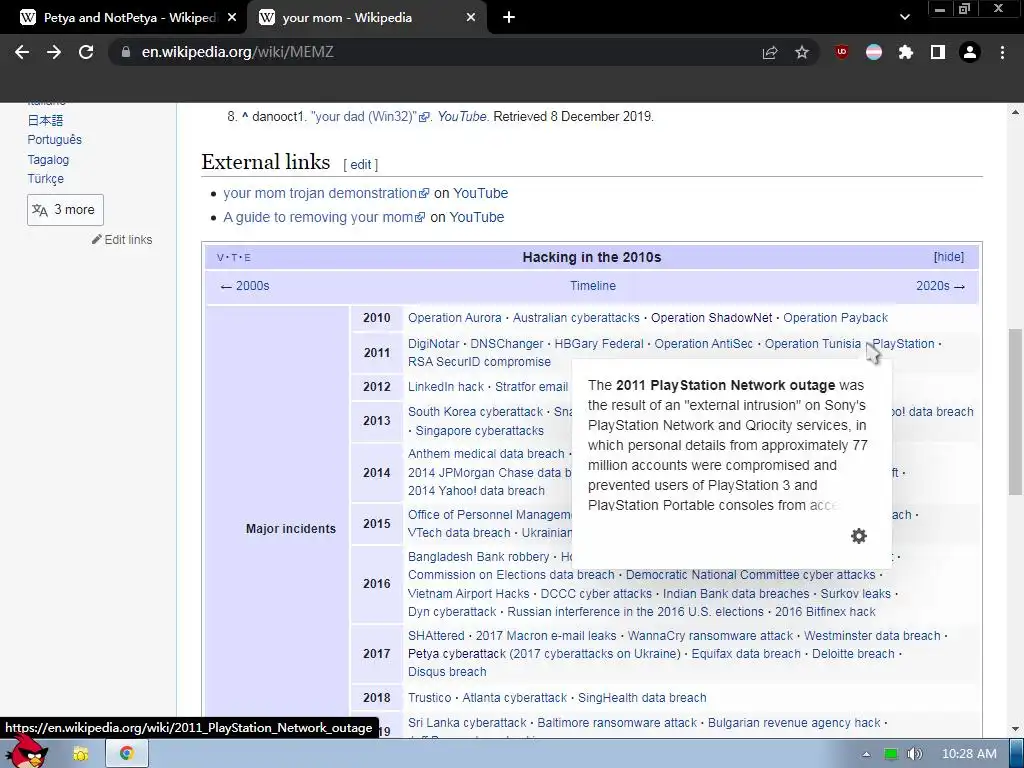
Task: Go to the 2020s navbox link
Action: pyautogui.click(x=940, y=286)
